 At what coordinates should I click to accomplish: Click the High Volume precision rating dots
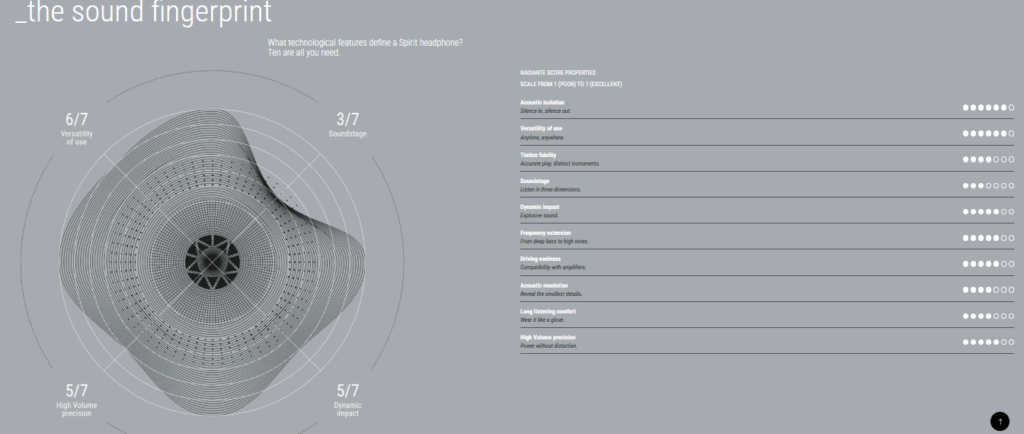coord(988,342)
